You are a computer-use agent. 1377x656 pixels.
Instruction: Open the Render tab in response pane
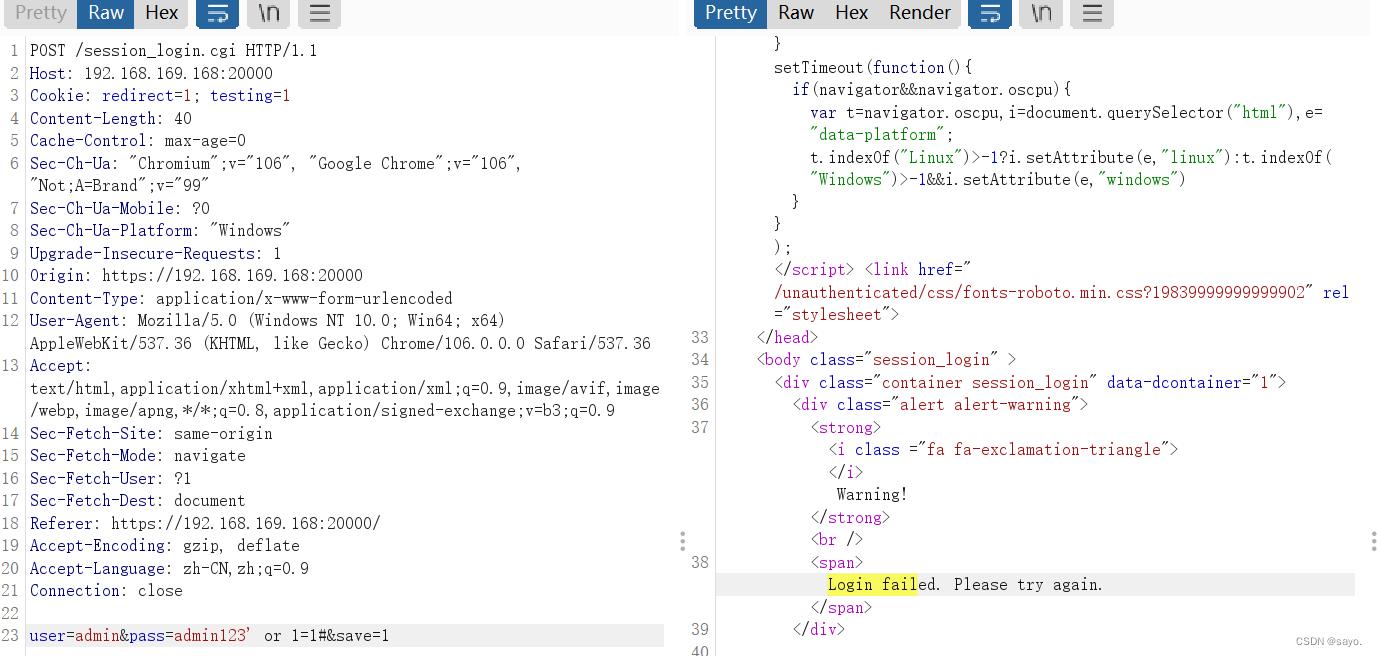point(919,13)
